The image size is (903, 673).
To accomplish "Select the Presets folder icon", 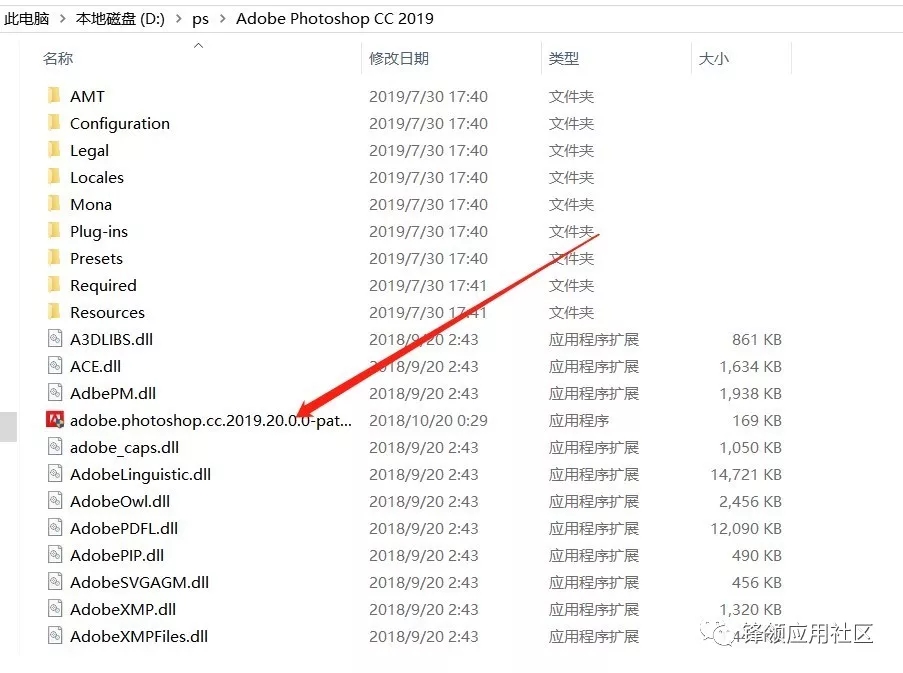I will [x=54, y=258].
